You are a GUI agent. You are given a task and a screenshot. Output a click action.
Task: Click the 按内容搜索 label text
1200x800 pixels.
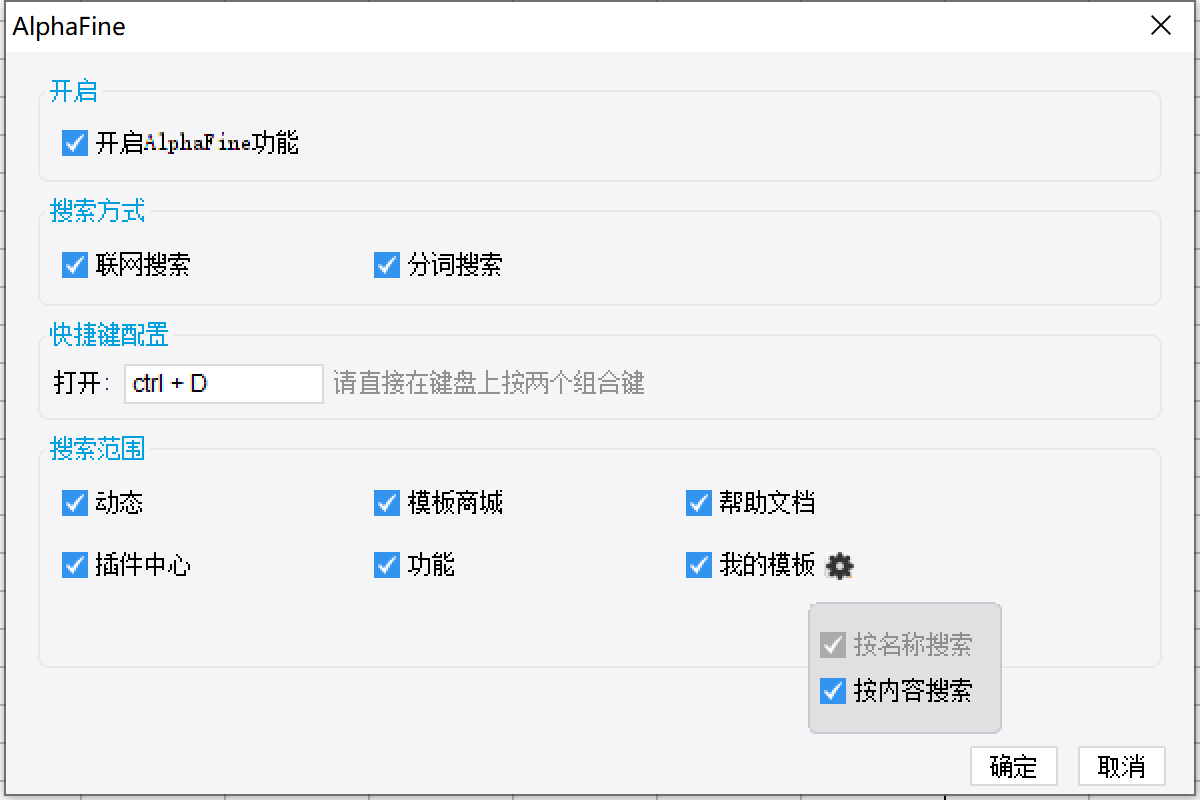pyautogui.click(x=912, y=690)
